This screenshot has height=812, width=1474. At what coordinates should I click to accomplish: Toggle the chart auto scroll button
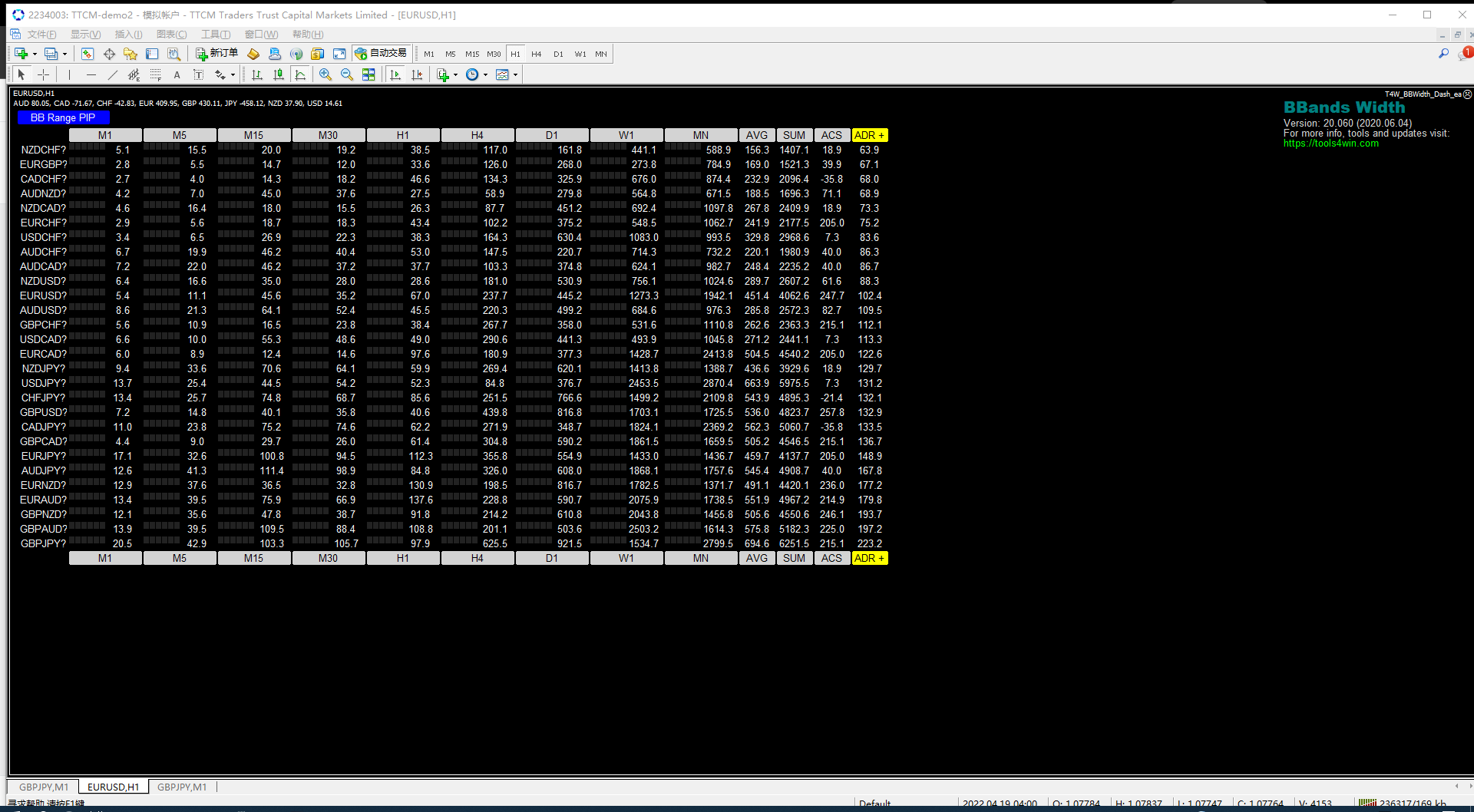coord(395,74)
